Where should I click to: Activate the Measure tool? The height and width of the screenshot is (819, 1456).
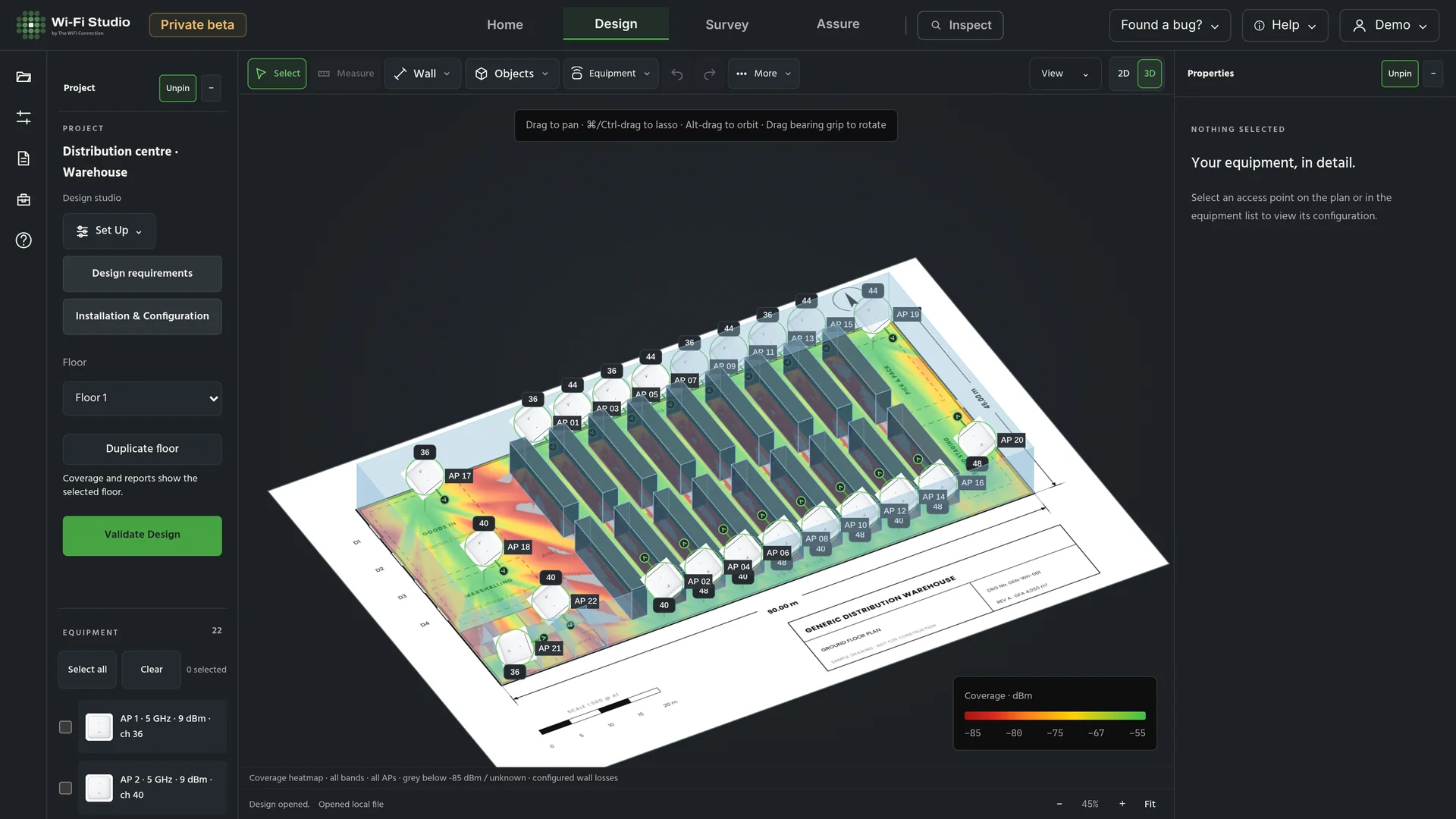[x=347, y=74]
